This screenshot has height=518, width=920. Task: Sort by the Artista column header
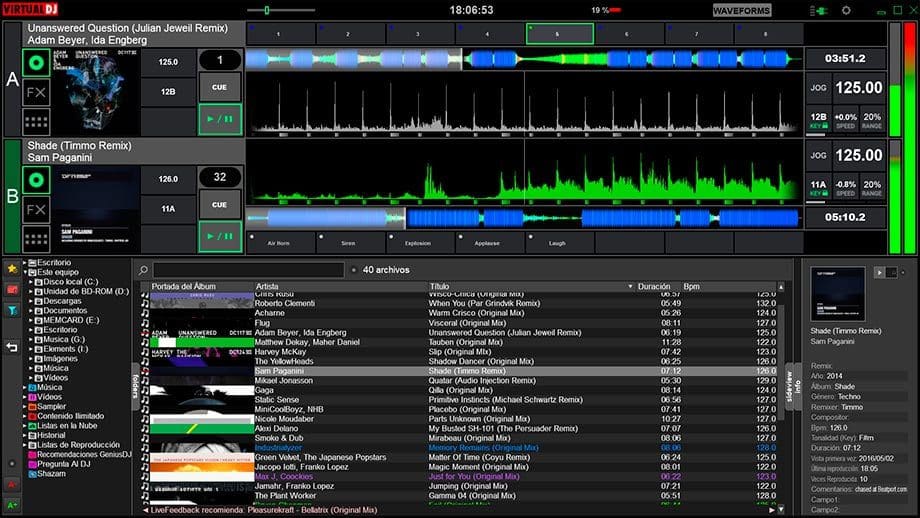[340, 286]
